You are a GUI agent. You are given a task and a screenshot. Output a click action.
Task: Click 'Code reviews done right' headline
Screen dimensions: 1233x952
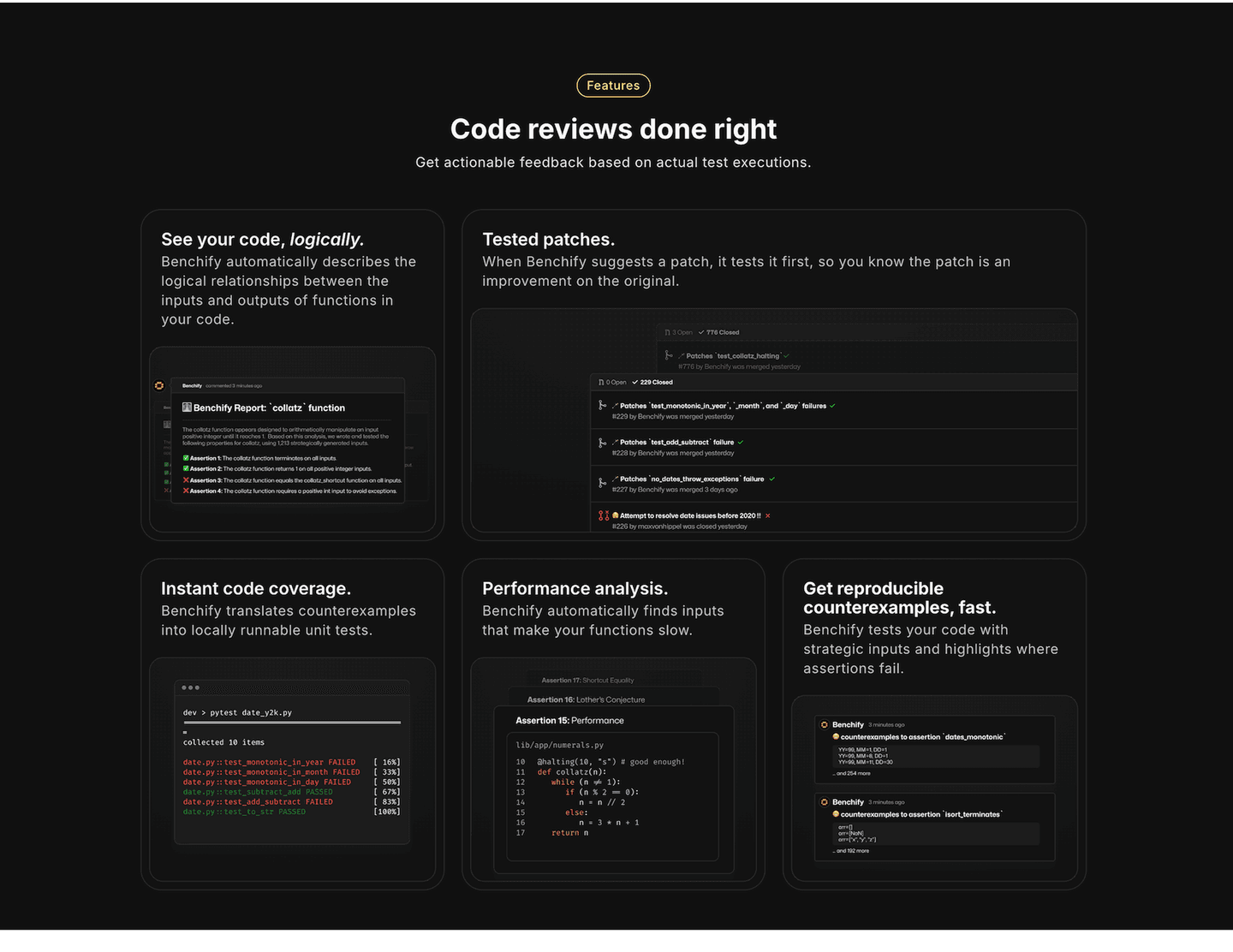tap(613, 129)
